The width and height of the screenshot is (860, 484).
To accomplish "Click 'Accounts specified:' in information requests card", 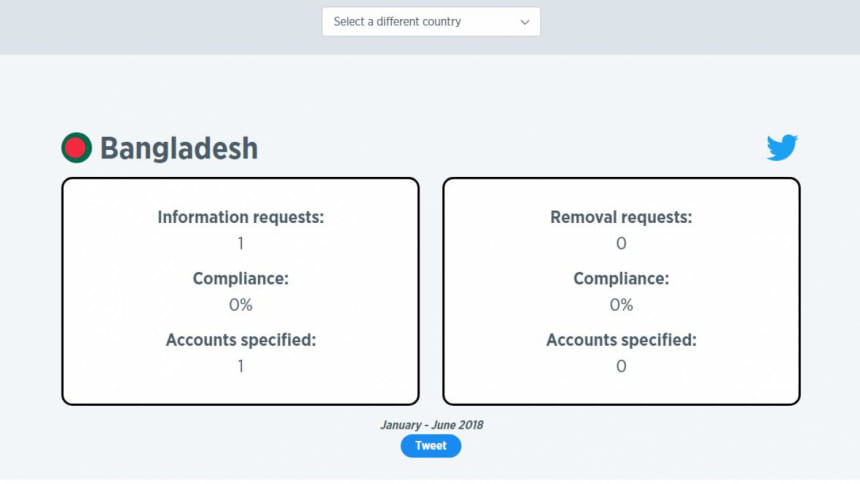I will (x=240, y=340).
